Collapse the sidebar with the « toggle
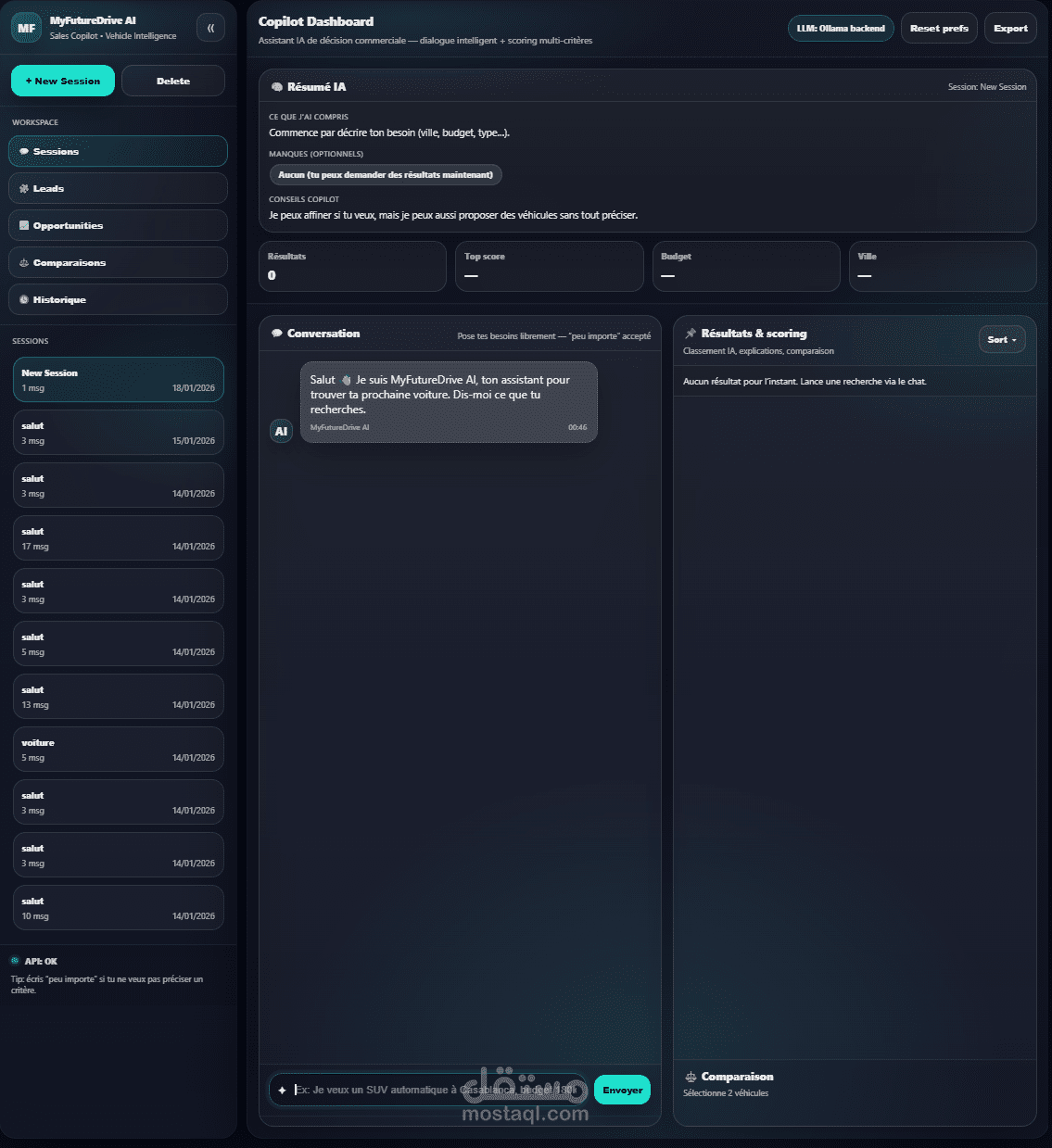Image resolution: width=1052 pixels, height=1148 pixels. click(210, 28)
